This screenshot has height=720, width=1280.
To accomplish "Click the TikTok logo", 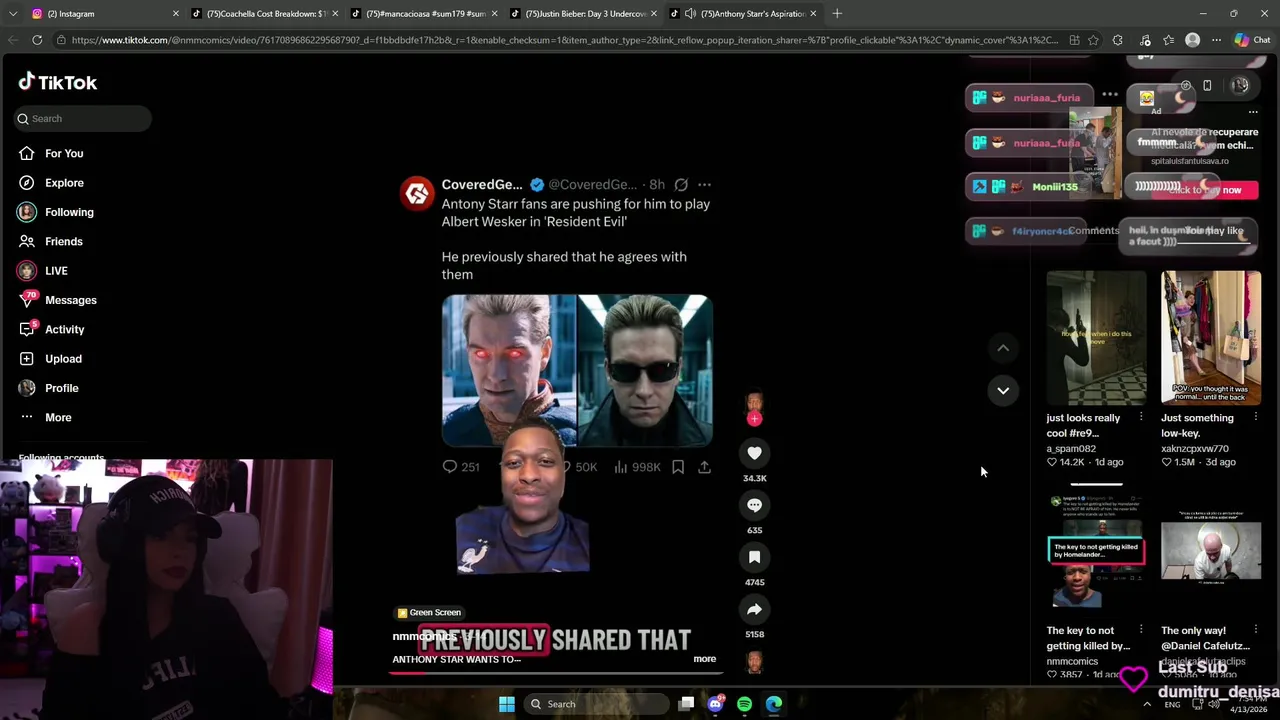I will pos(57,82).
